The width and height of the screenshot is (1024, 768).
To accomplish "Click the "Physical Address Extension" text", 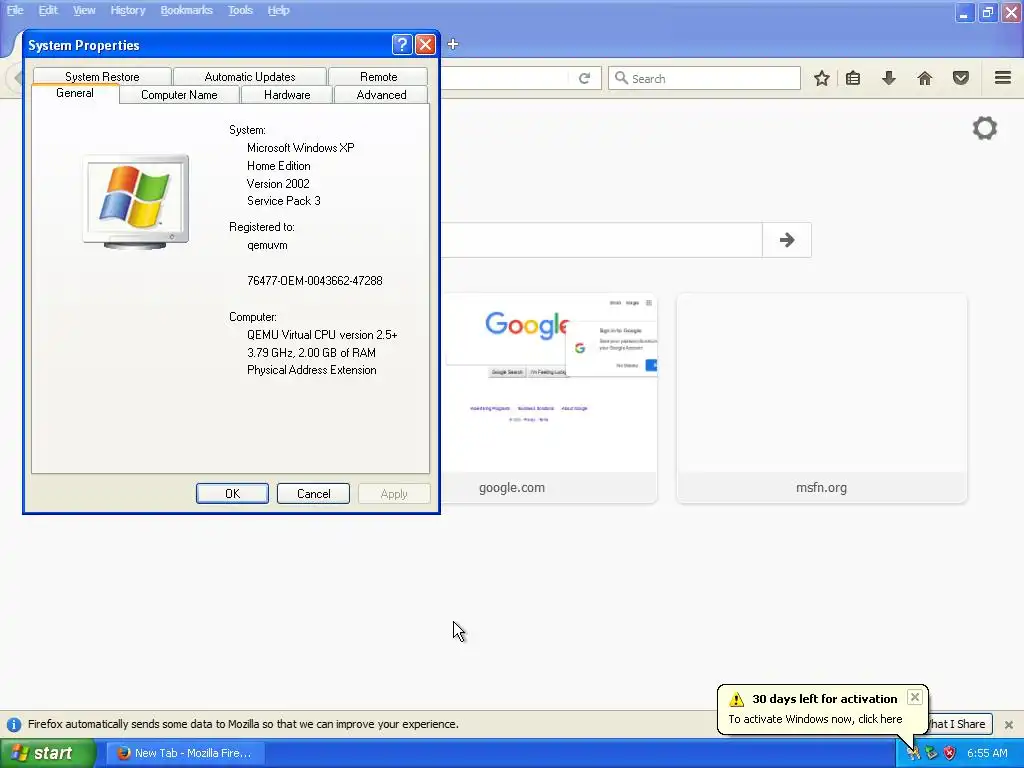I will point(312,370).
